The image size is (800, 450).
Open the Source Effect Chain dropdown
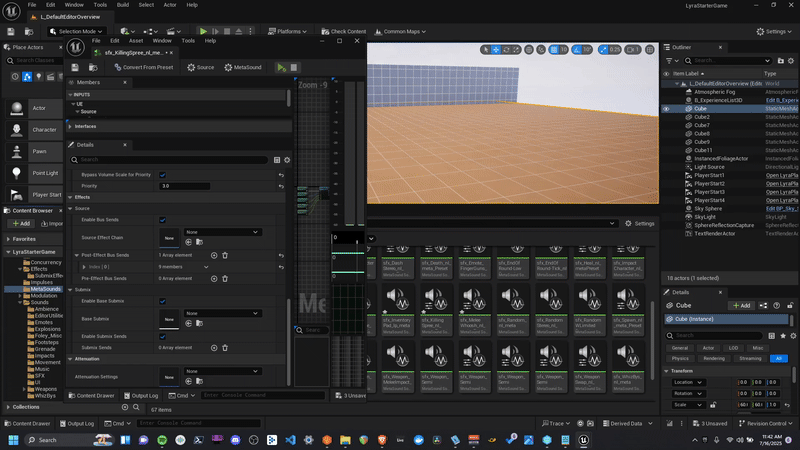coord(222,232)
